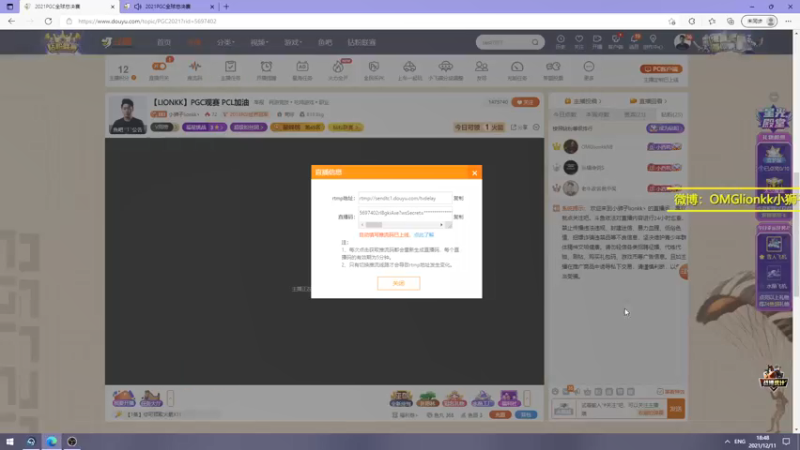The image size is (800, 450).
Task: Open the gauge speedometer icon in toolbar
Action: (517, 66)
